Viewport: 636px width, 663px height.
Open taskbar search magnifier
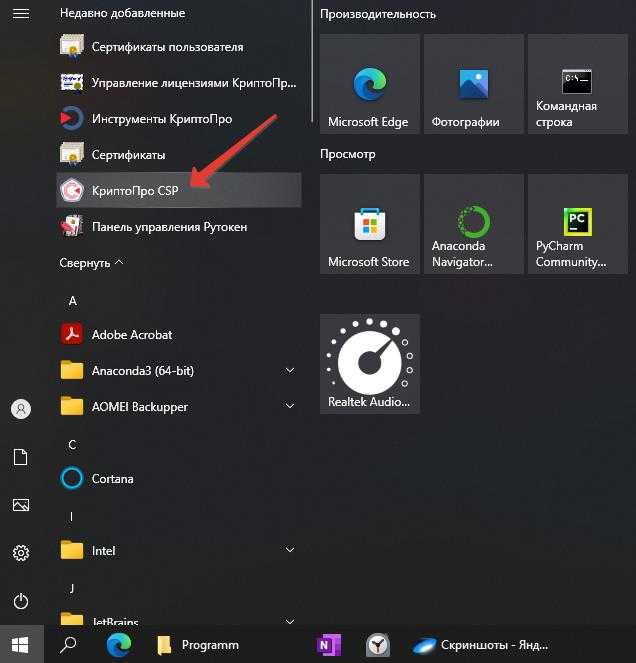68,644
